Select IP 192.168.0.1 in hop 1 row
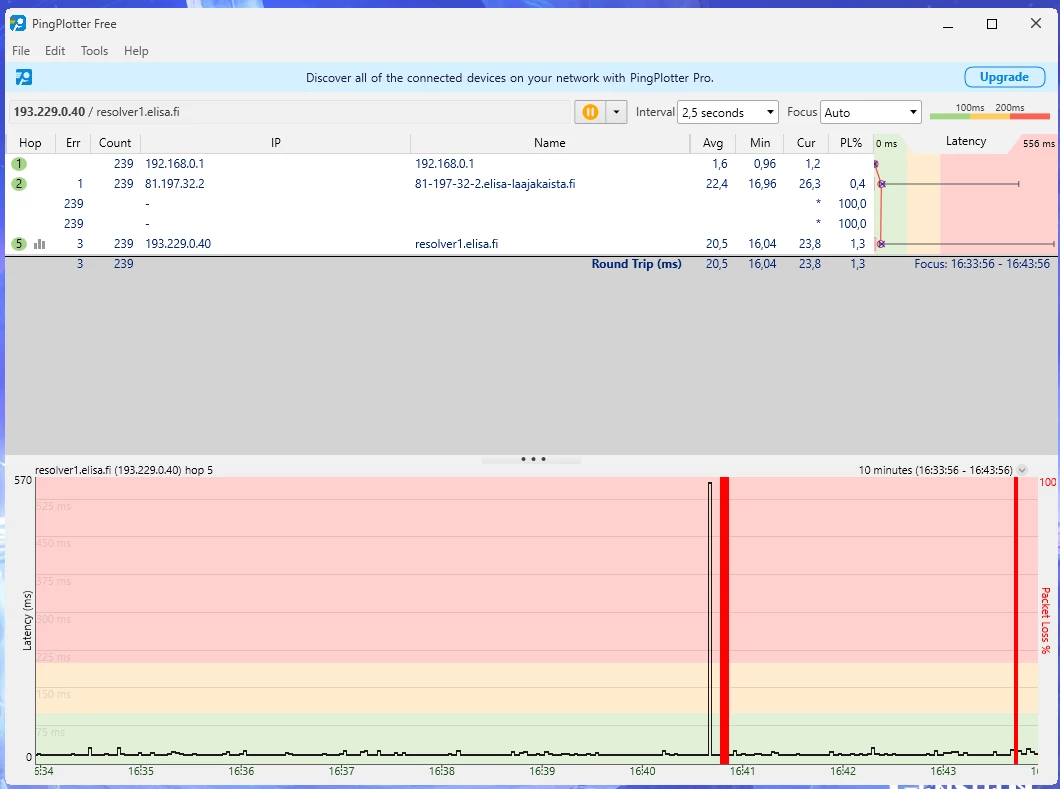 (174, 164)
